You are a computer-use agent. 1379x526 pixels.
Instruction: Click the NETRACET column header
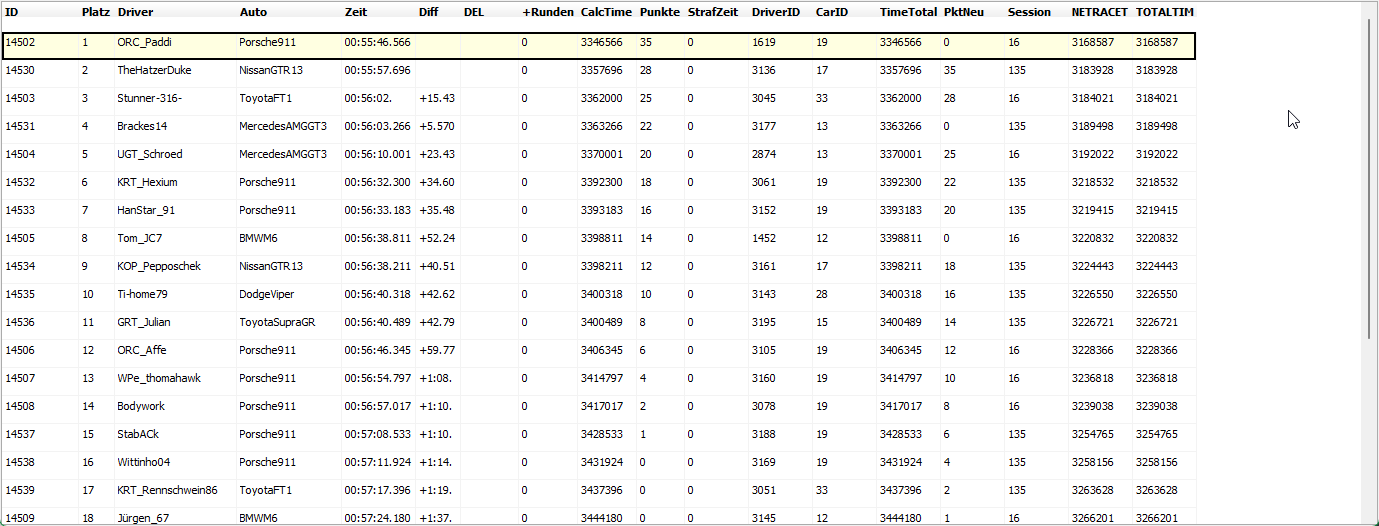(1099, 12)
